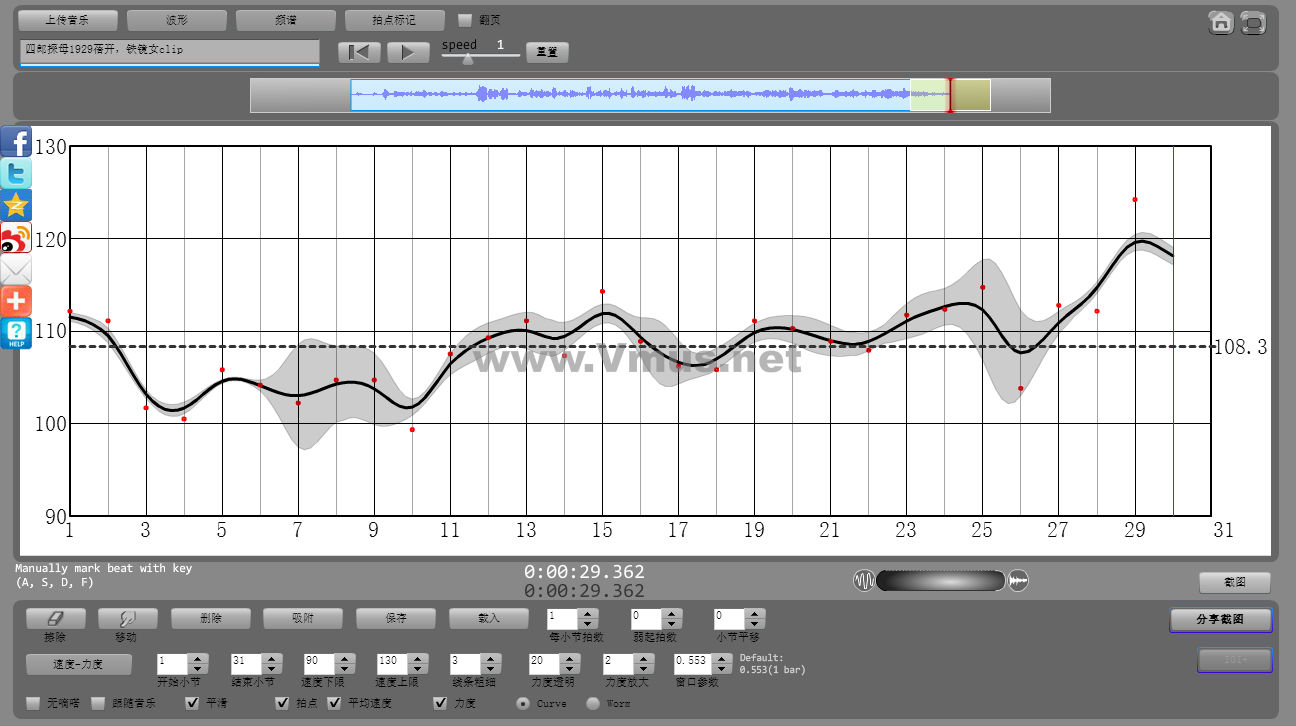Image resolution: width=1296 pixels, height=726 pixels.
Task: Open more sharing options plus icon
Action: click(x=16, y=301)
